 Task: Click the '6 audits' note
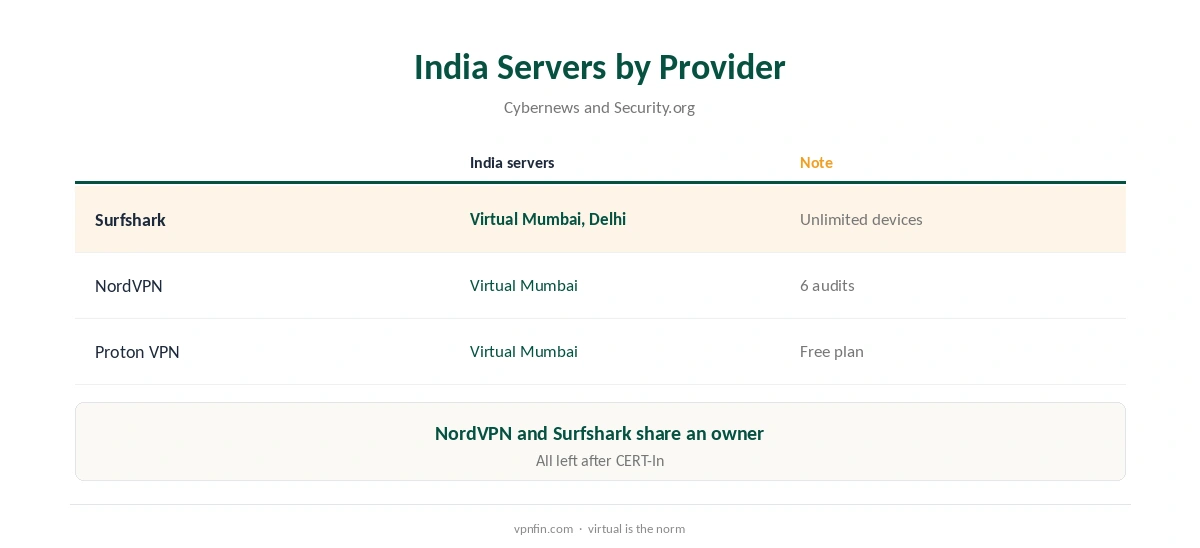tap(827, 285)
